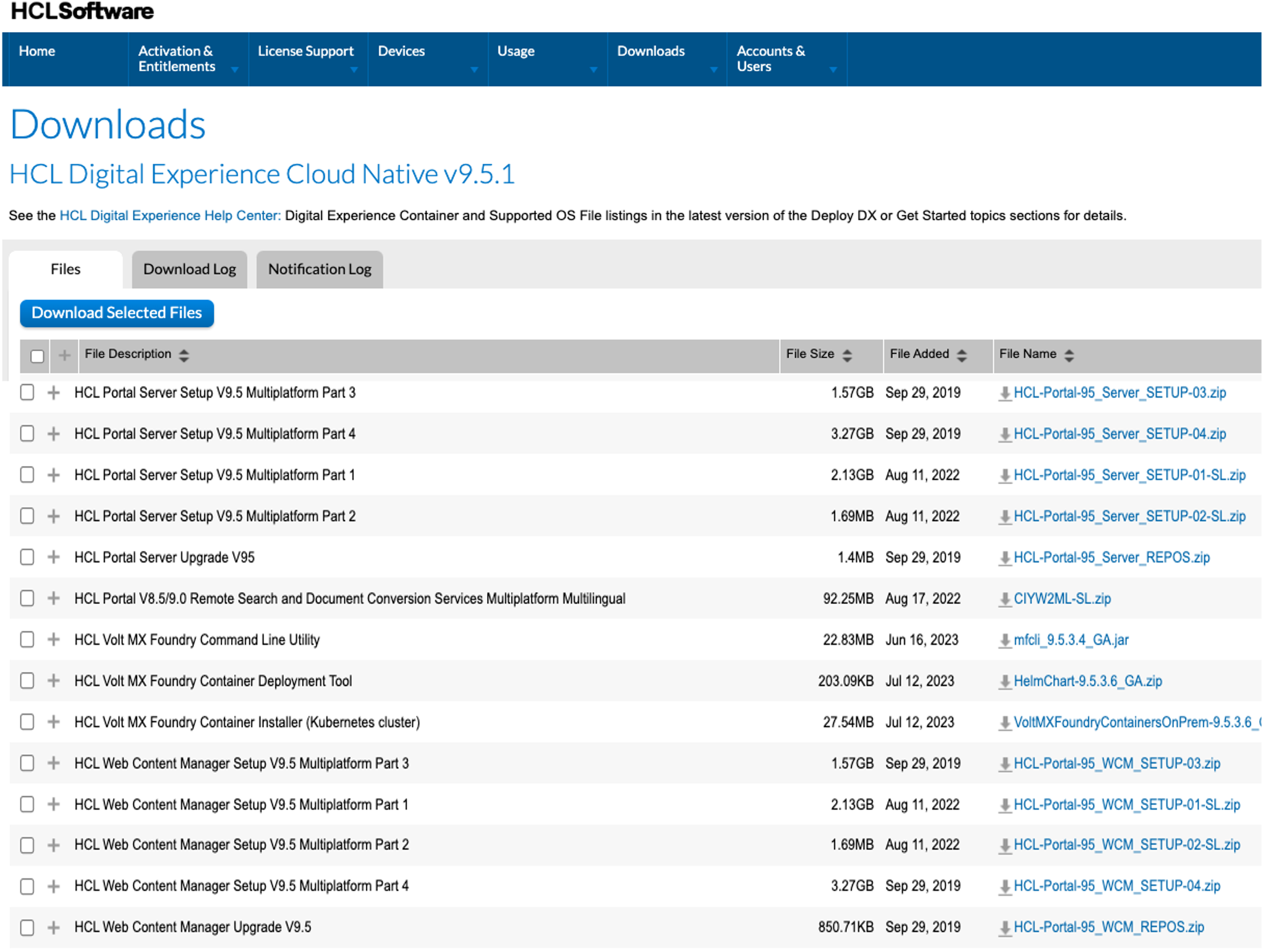Screen dimensions: 1266x952
Task: Sort by File Size column arrows
Action: 847,355
